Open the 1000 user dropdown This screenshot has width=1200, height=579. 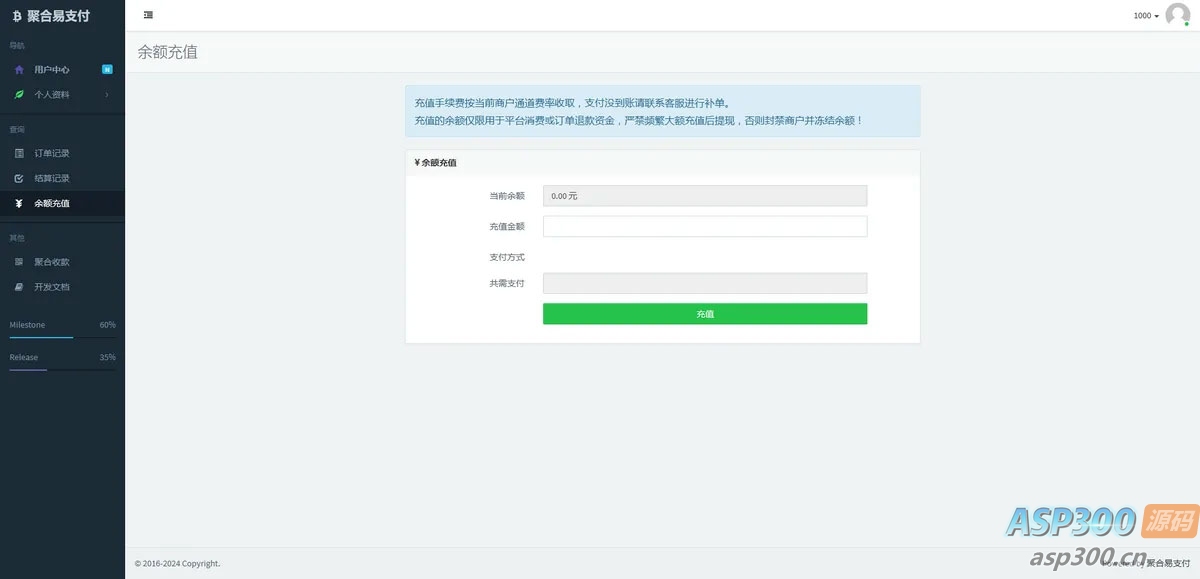1146,16
